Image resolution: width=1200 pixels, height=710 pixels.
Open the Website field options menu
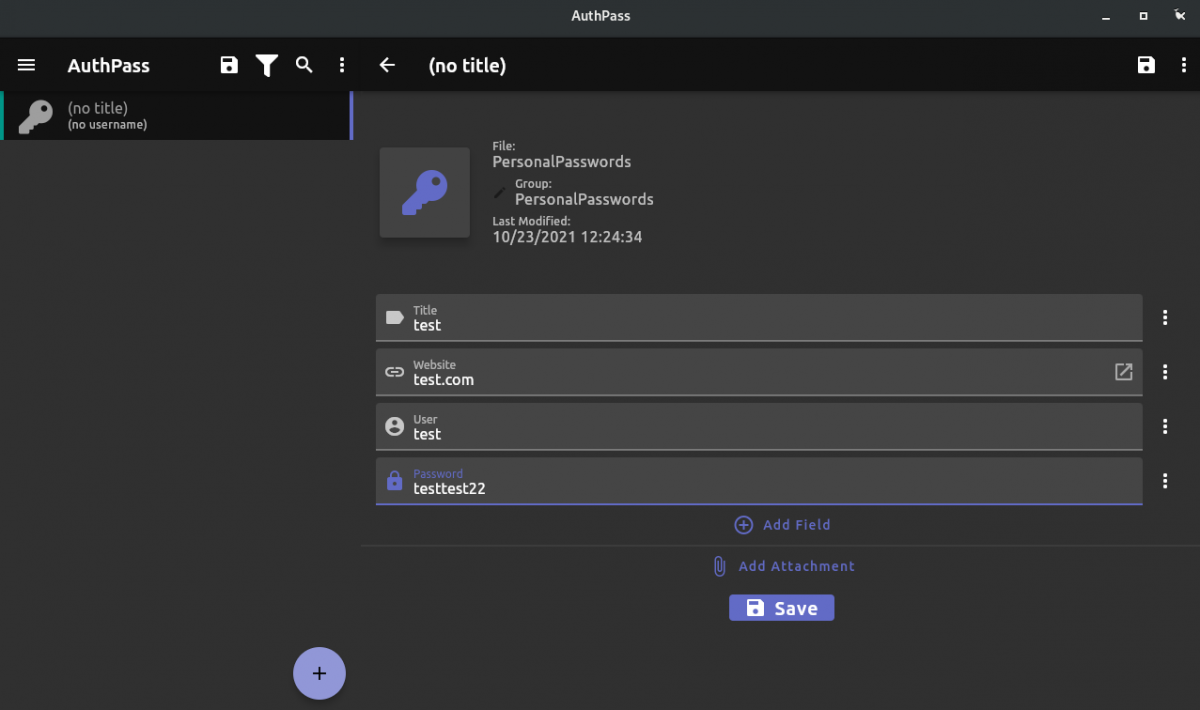tap(1165, 371)
